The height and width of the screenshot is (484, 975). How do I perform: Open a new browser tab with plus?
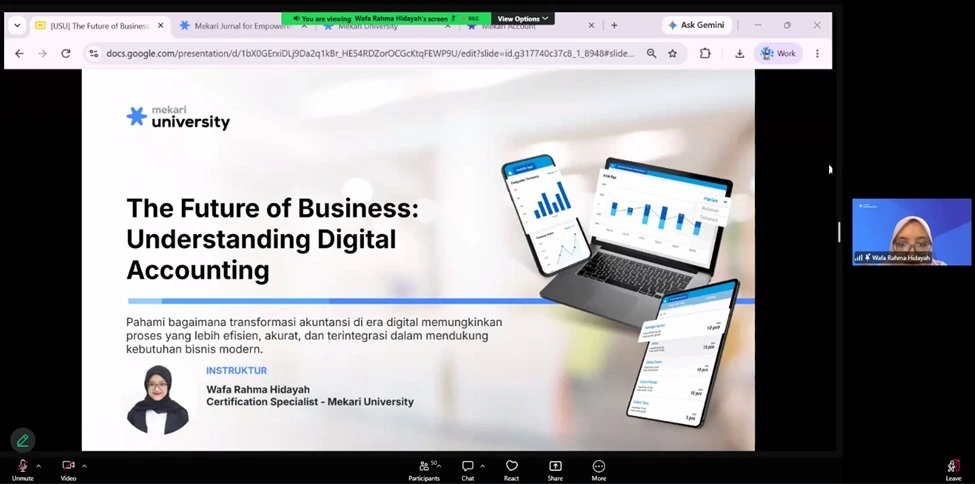tap(614, 26)
